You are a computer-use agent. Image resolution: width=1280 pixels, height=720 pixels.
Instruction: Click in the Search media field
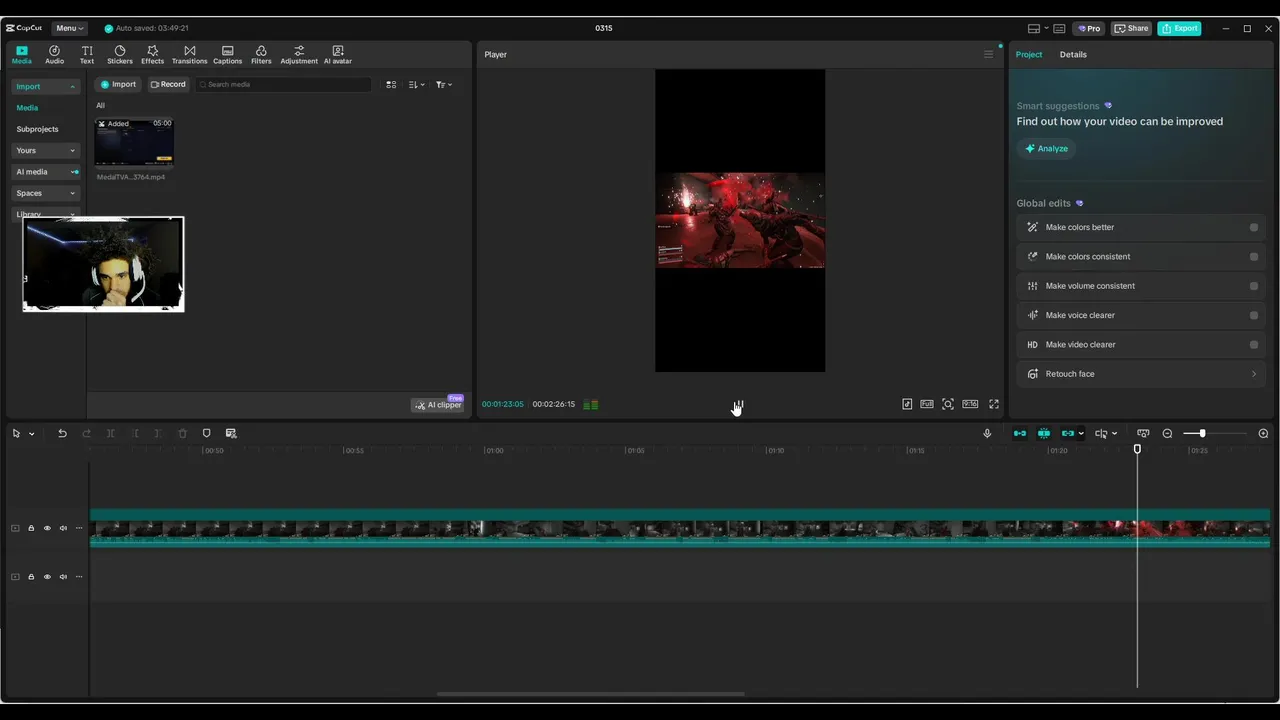tap(284, 84)
